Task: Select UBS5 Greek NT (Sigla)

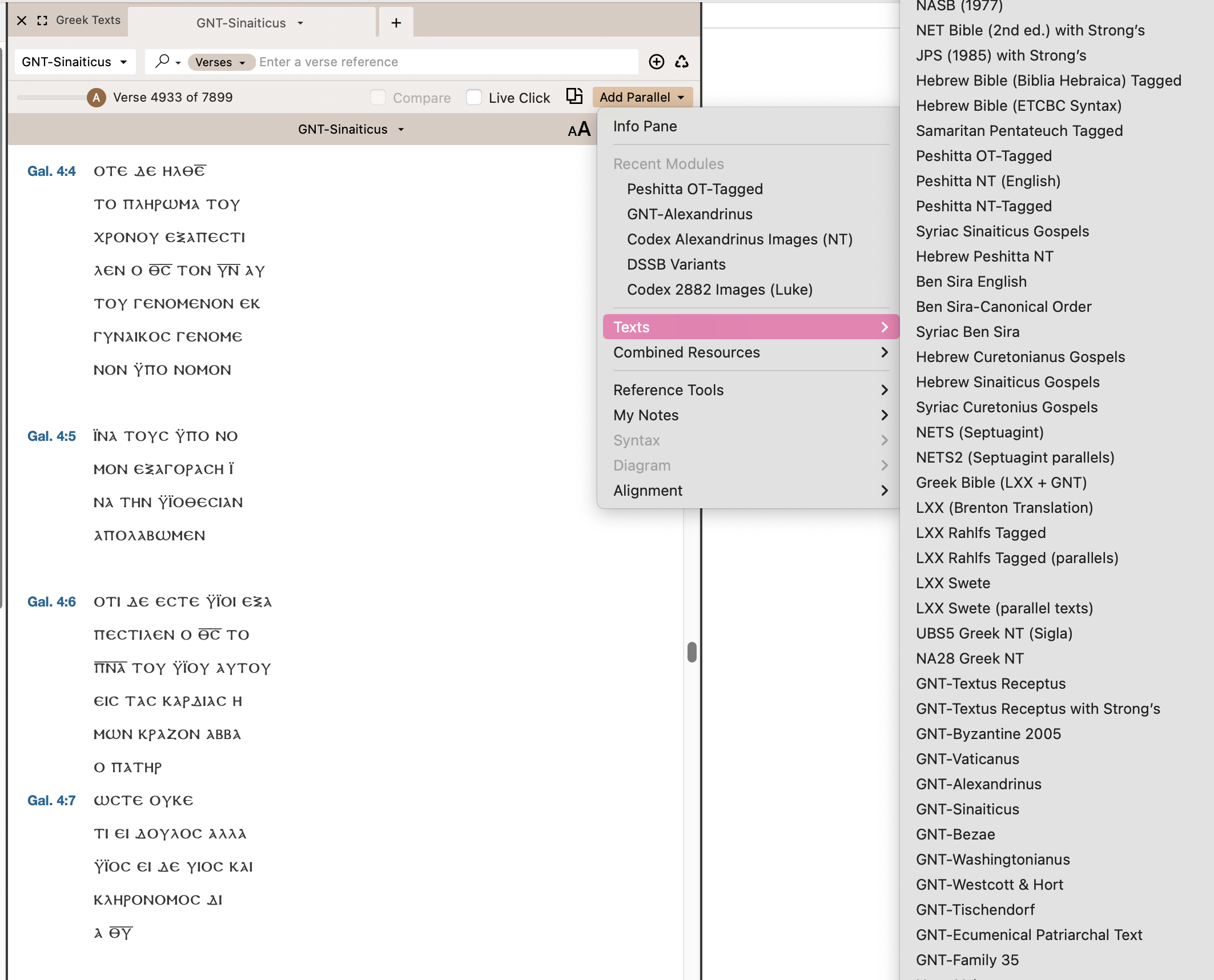Action: click(994, 633)
